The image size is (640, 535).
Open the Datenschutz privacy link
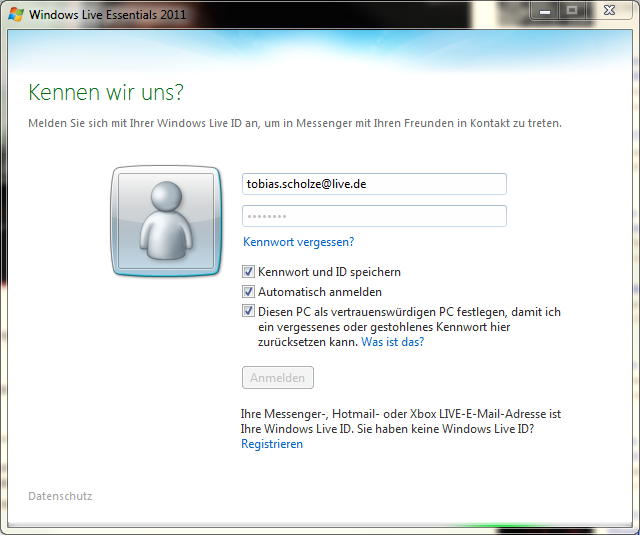(60, 496)
